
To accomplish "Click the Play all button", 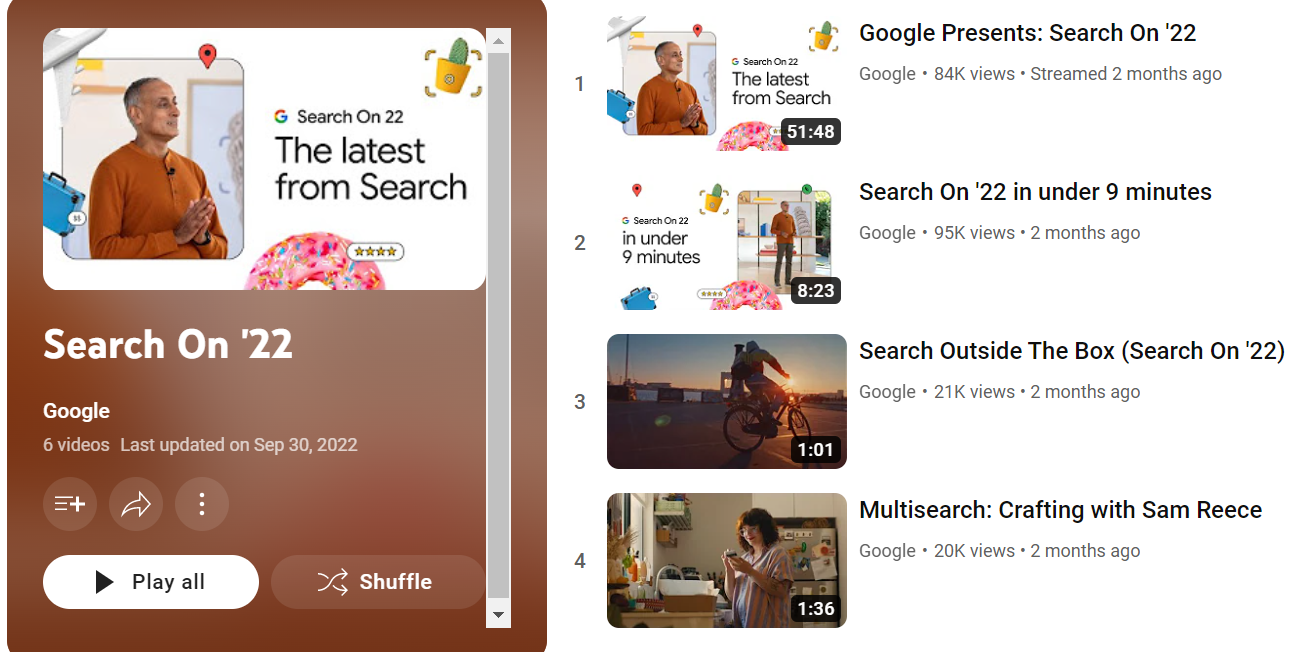I will click(x=151, y=582).
